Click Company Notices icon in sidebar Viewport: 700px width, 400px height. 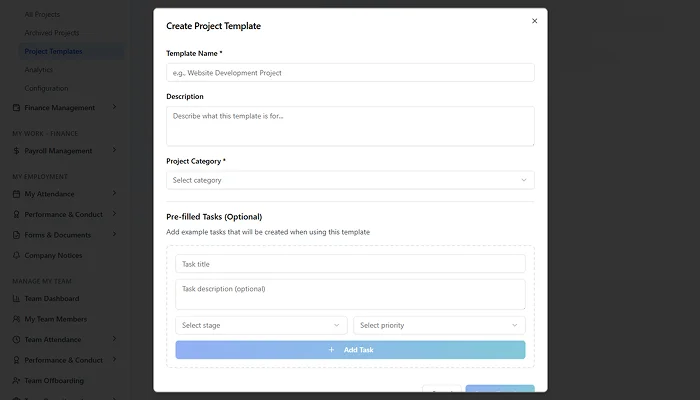[x=16, y=256]
